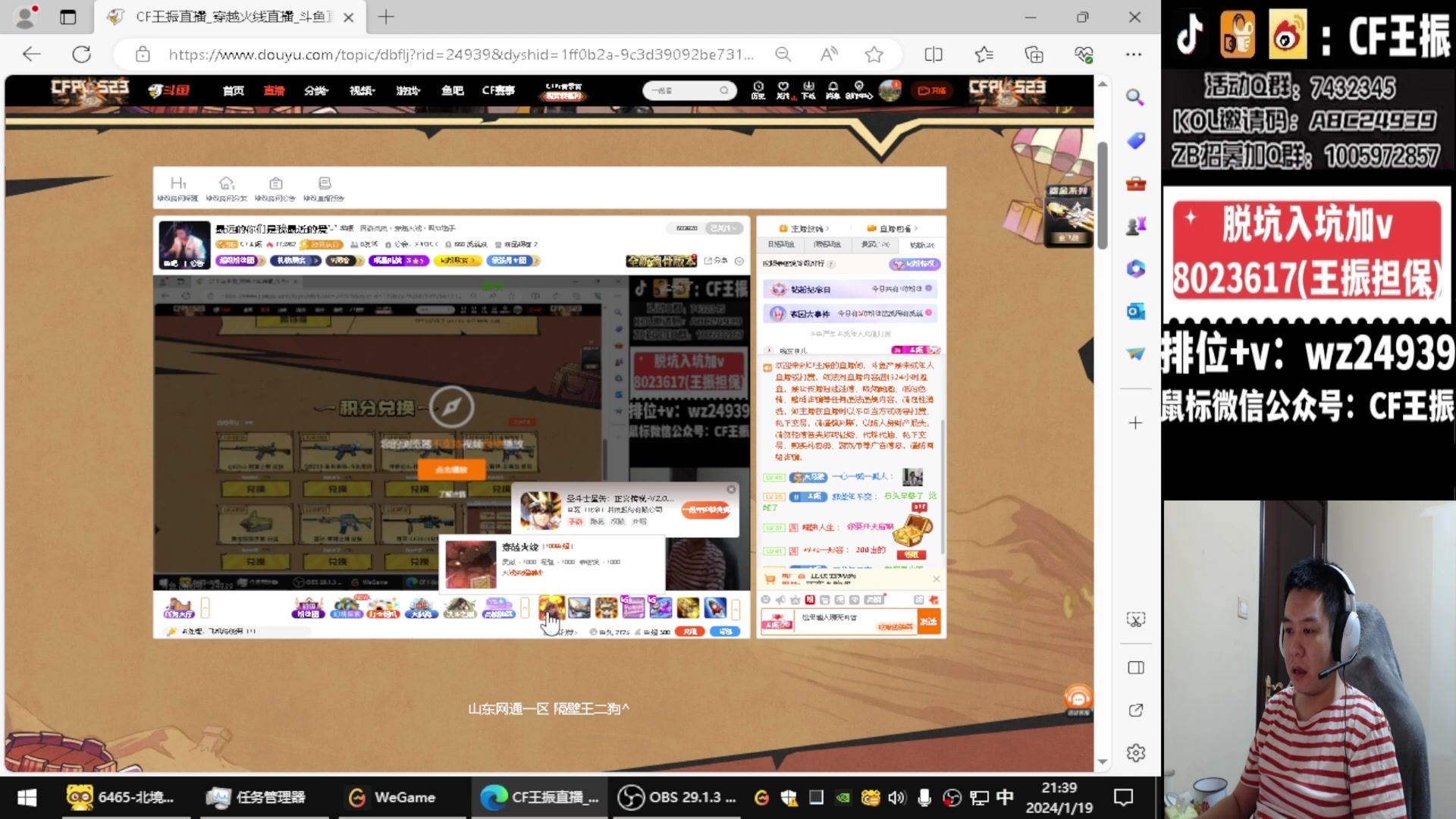Expand the 分类 dropdown in Douyu nav
This screenshot has height=819, width=1456.
[315, 90]
